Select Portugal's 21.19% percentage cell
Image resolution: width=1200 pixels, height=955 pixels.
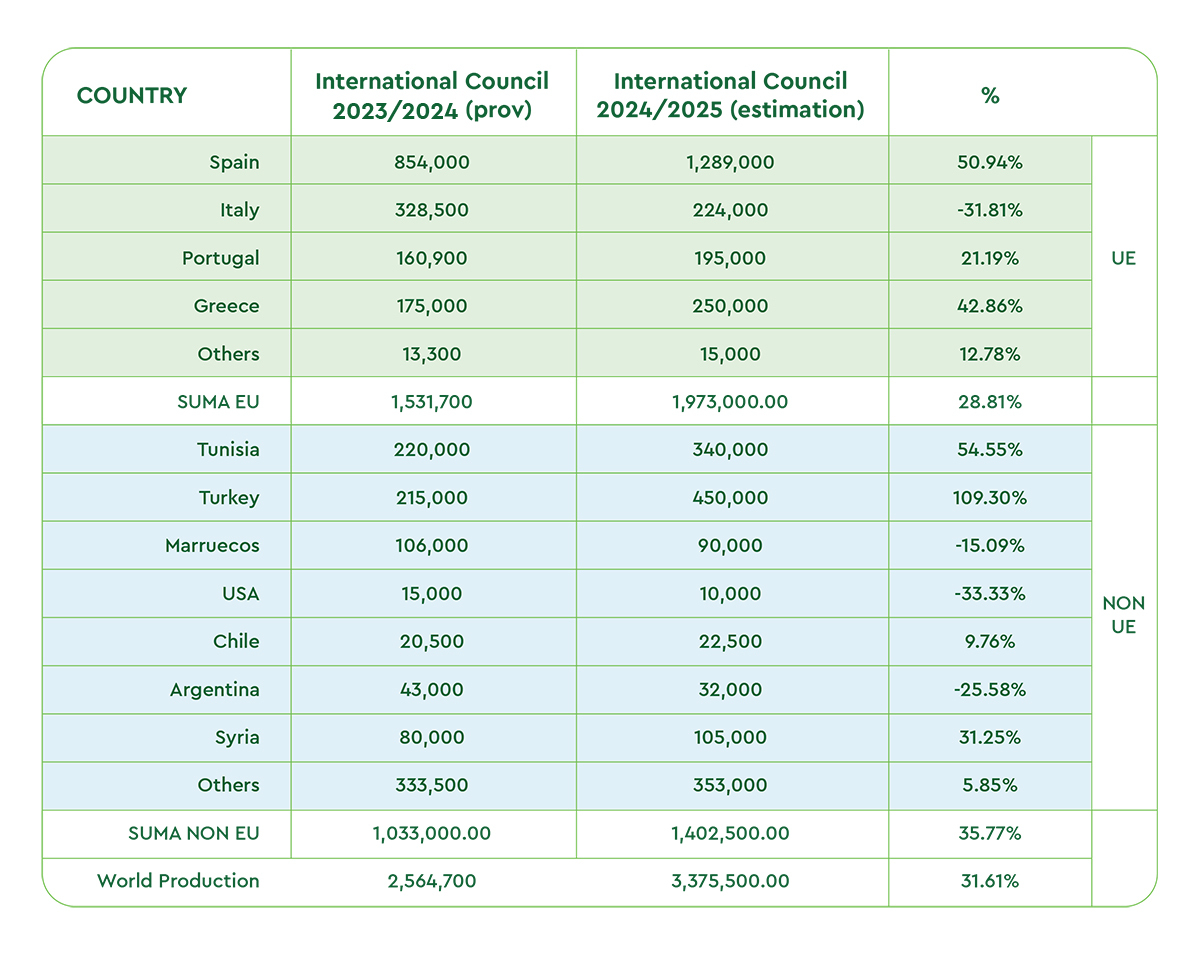(x=990, y=258)
